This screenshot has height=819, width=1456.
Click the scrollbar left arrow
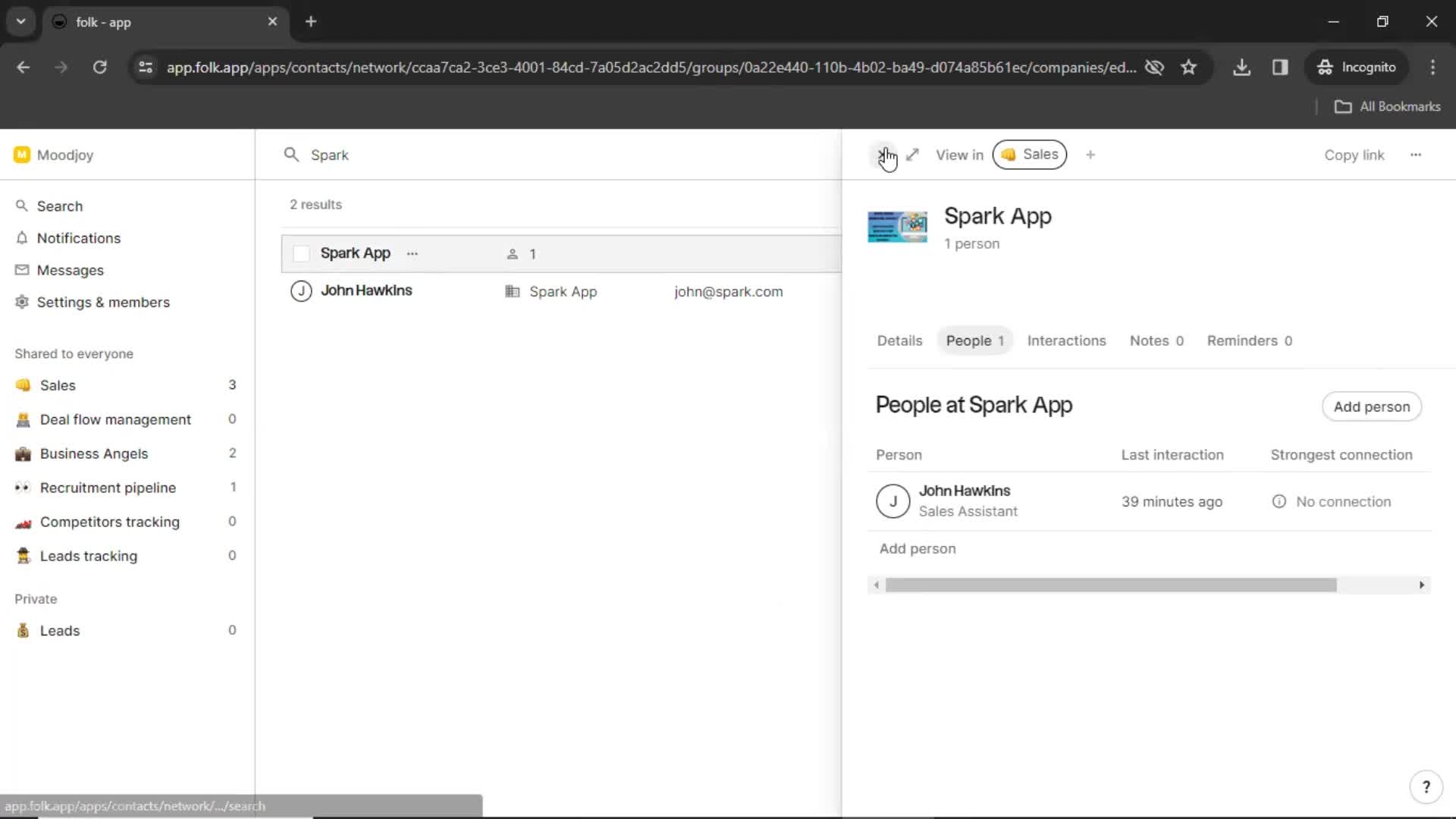(877, 585)
